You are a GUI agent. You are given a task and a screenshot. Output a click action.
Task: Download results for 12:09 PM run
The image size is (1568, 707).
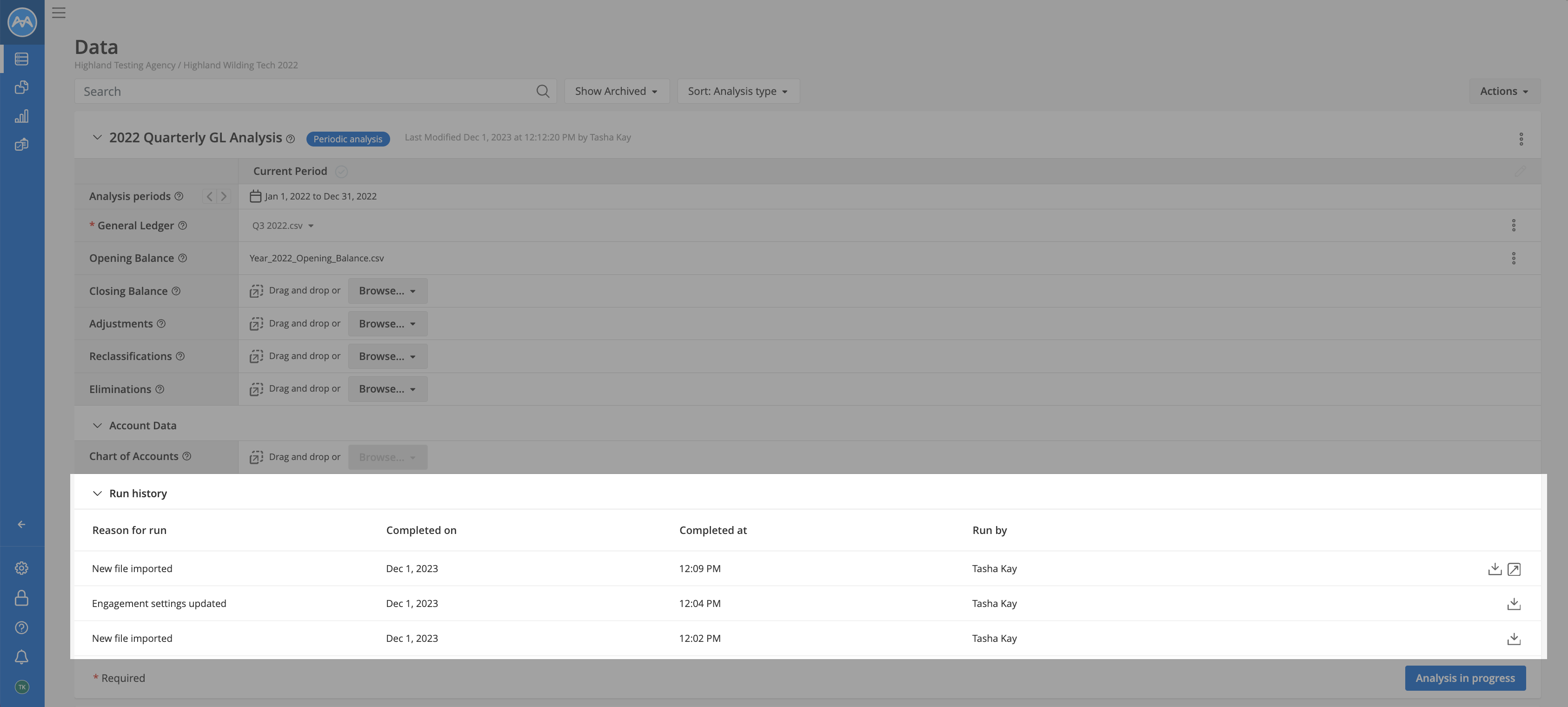click(1495, 569)
